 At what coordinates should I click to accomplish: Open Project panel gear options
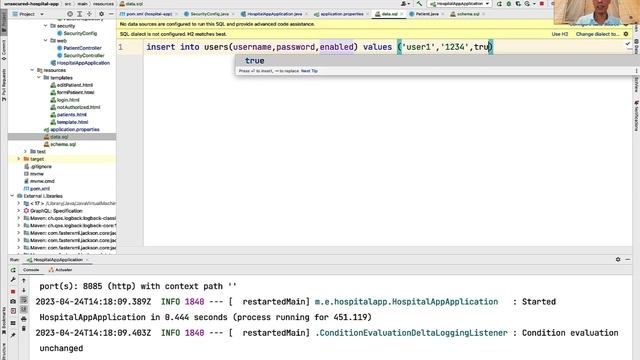tap(102, 14)
